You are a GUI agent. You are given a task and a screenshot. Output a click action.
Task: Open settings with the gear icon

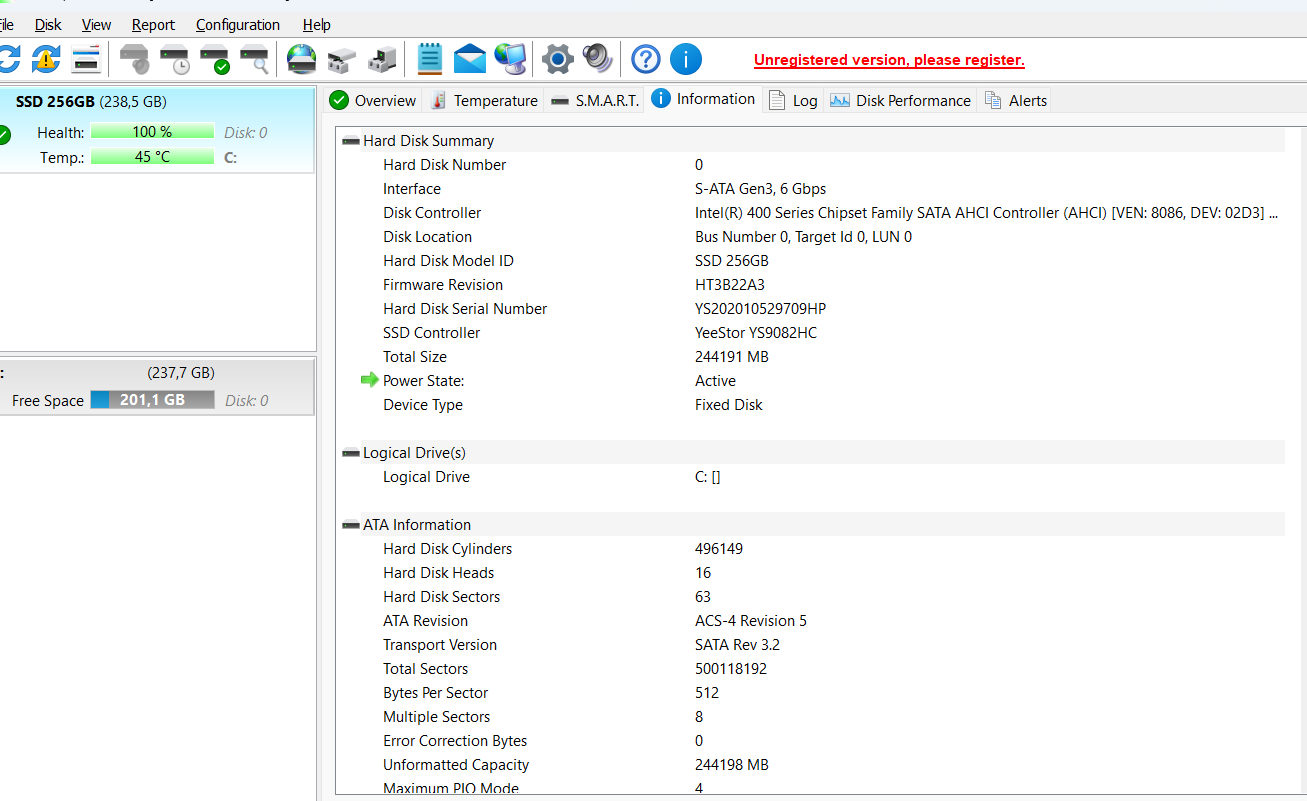pyautogui.click(x=557, y=59)
